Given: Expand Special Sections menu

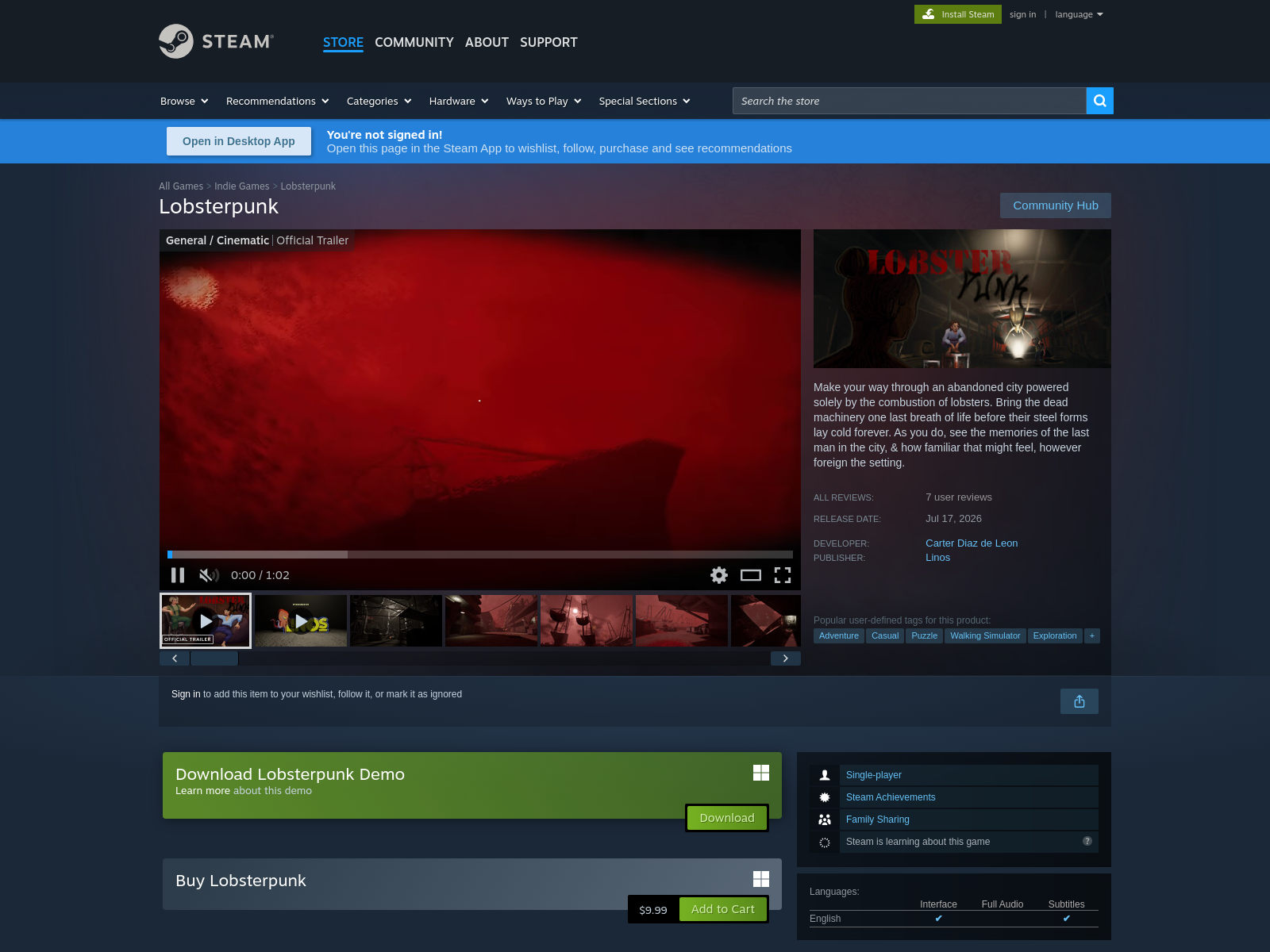Looking at the screenshot, I should [x=645, y=101].
